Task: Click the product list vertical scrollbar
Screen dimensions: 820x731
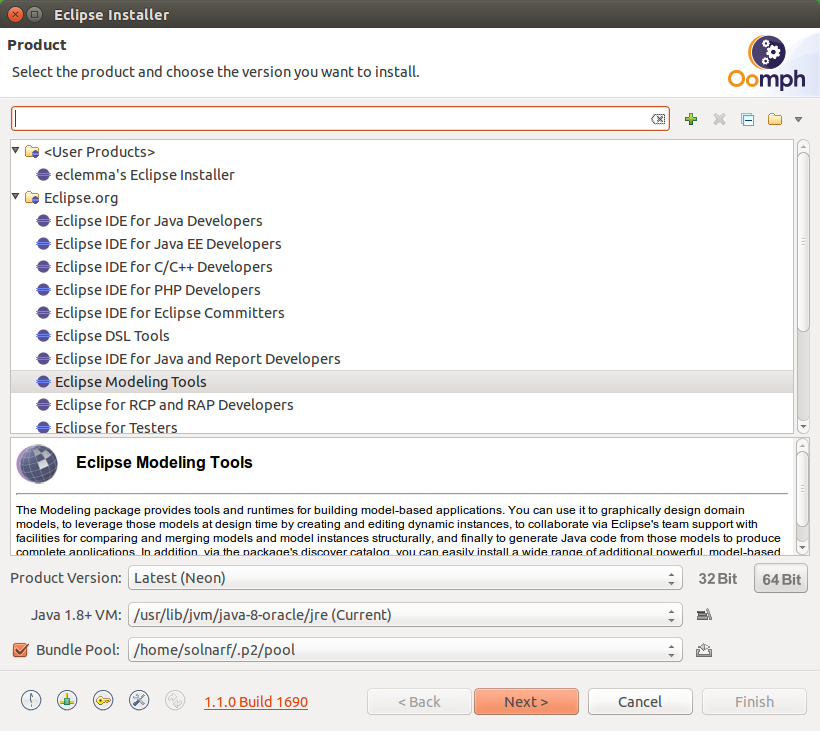Action: click(x=803, y=243)
